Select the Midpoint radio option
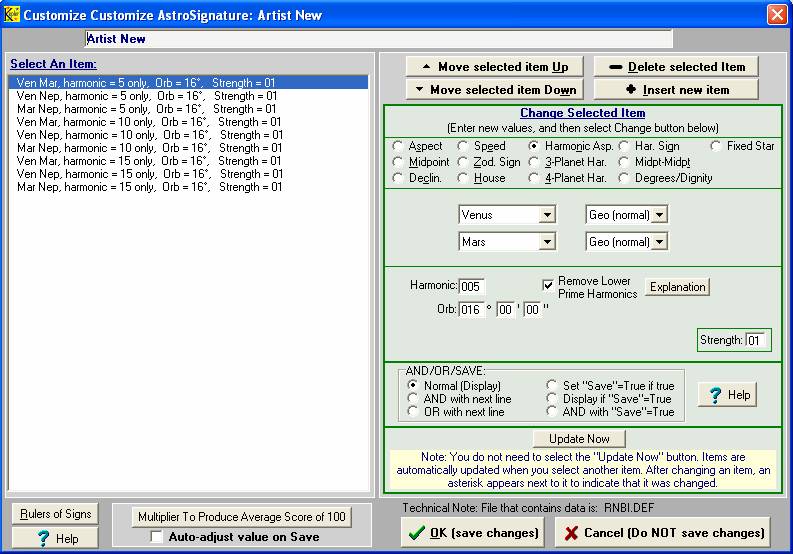 tap(400, 162)
